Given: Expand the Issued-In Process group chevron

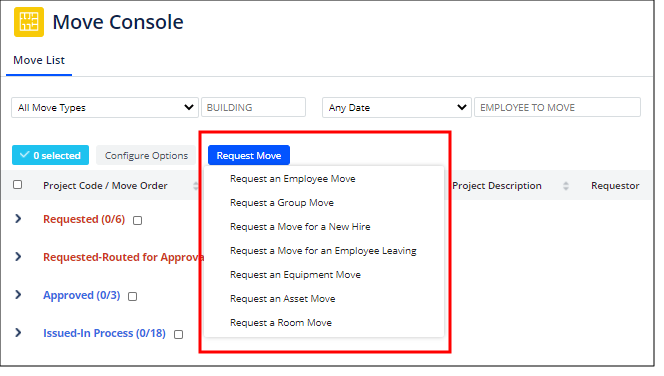Looking at the screenshot, I should click(x=18, y=333).
